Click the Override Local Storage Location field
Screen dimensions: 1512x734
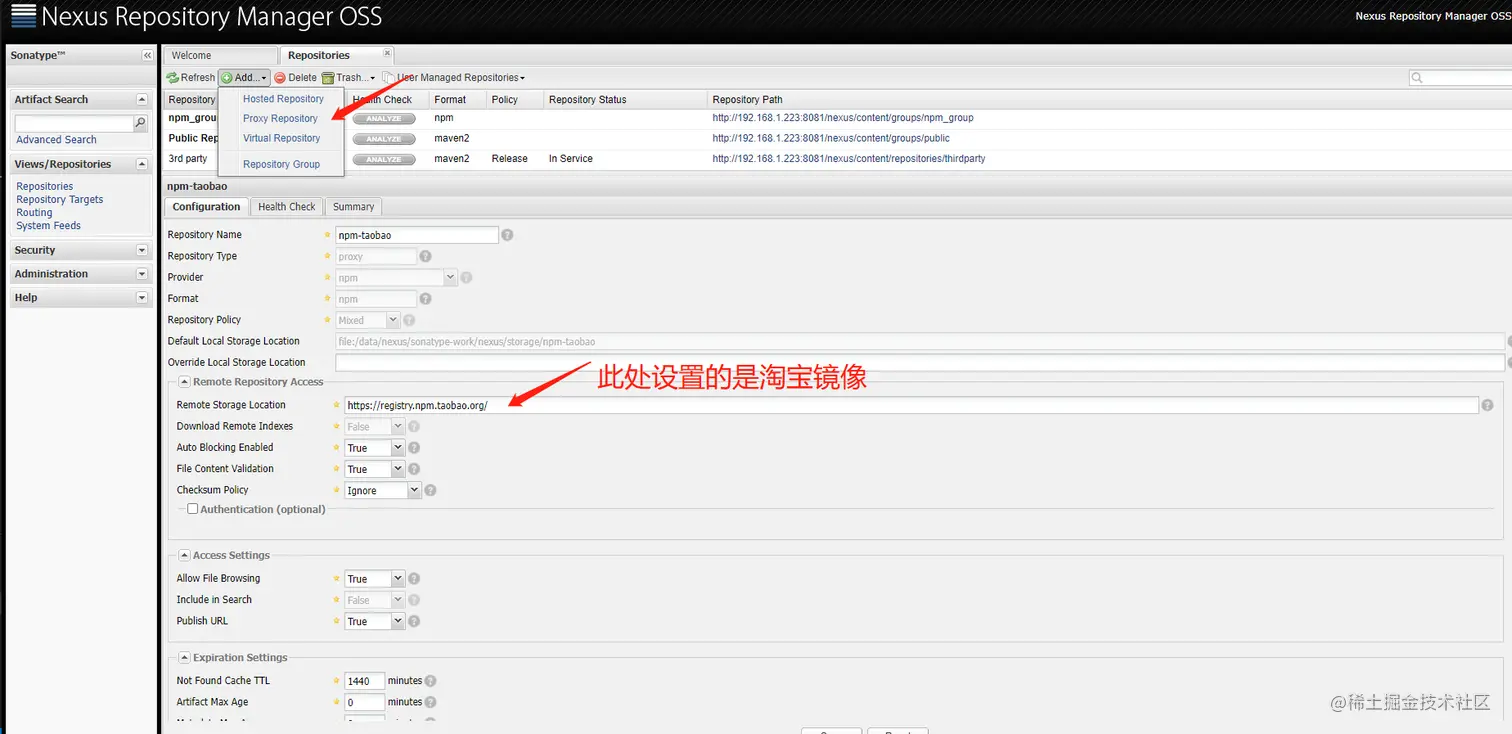[x=919, y=362]
